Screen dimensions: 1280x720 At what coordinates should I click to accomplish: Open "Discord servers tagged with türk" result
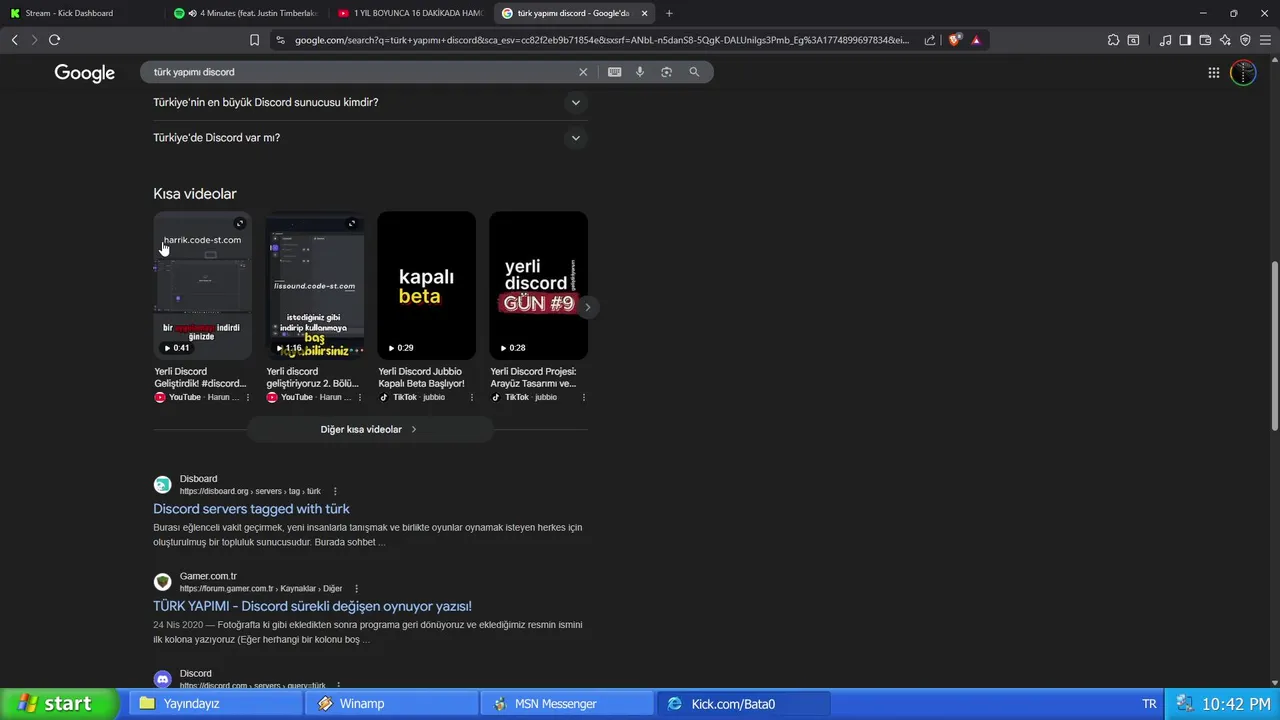(251, 509)
